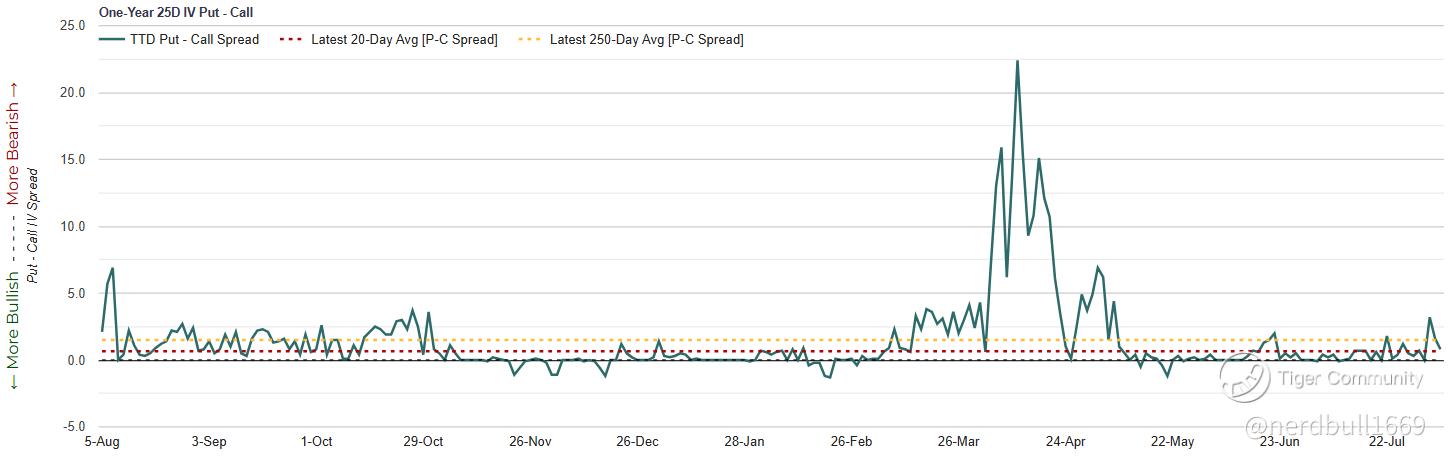Click the 24-Apr date axis label
1454x459 pixels.
(x=1066, y=441)
